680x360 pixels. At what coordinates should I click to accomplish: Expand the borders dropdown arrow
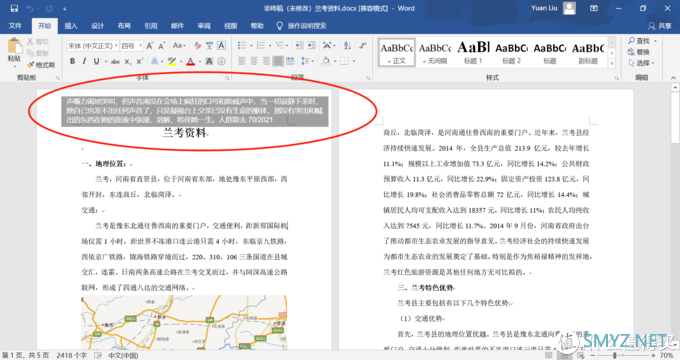coord(354,62)
